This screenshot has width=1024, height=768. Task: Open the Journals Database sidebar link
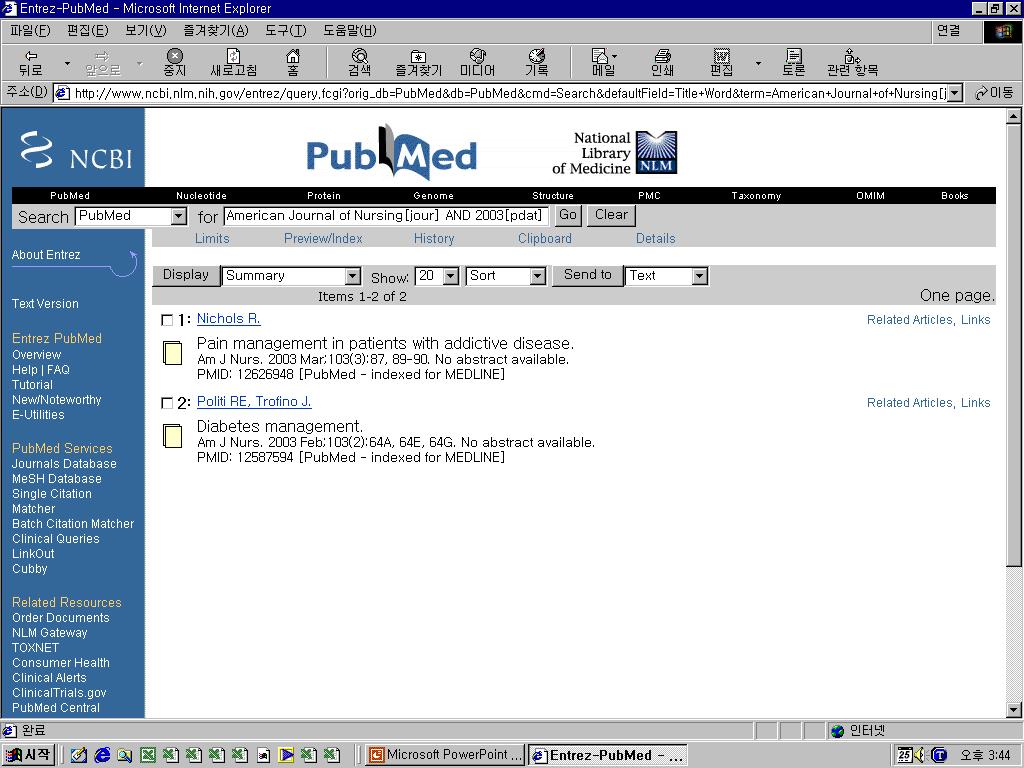64,464
